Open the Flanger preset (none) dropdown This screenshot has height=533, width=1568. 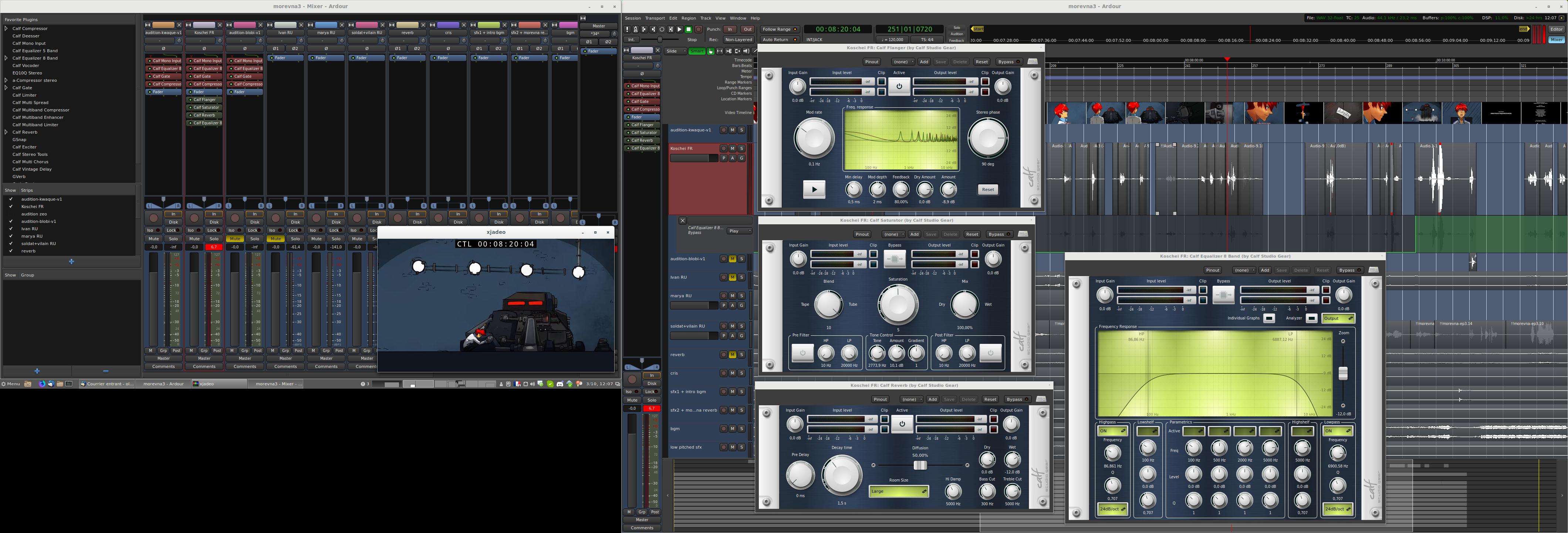pyautogui.click(x=903, y=61)
